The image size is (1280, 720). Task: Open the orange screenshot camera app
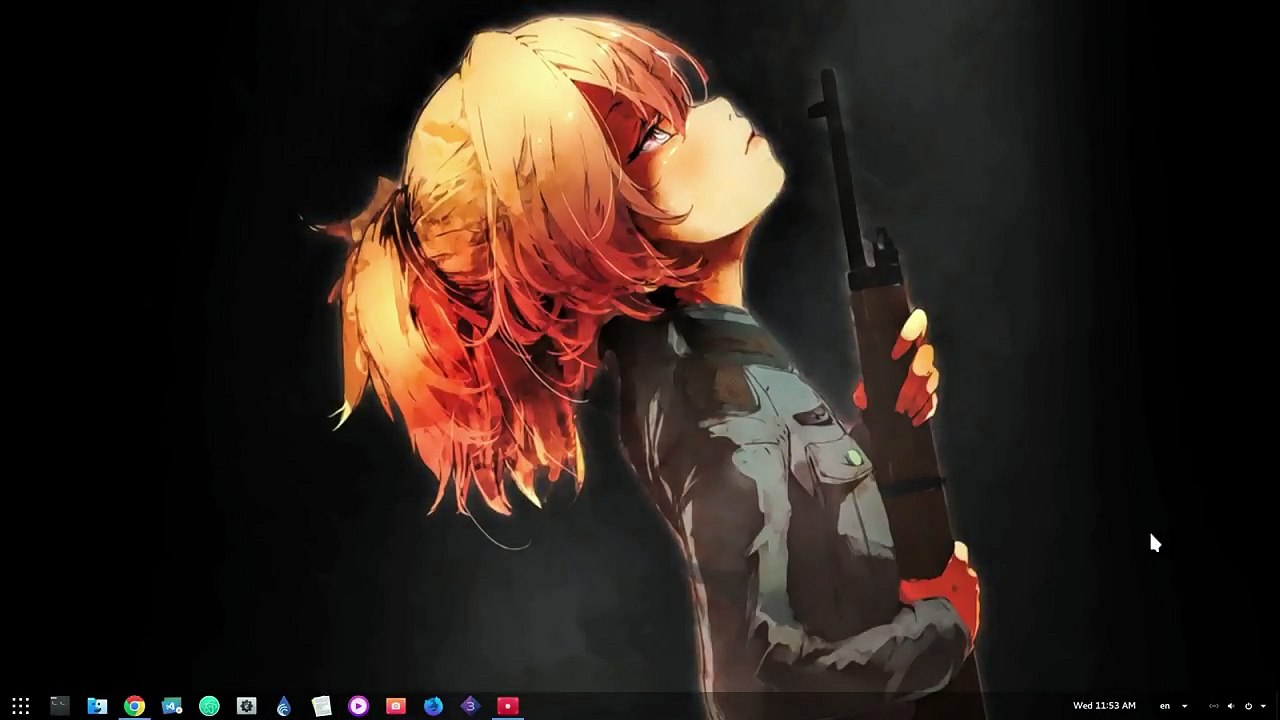(396, 706)
